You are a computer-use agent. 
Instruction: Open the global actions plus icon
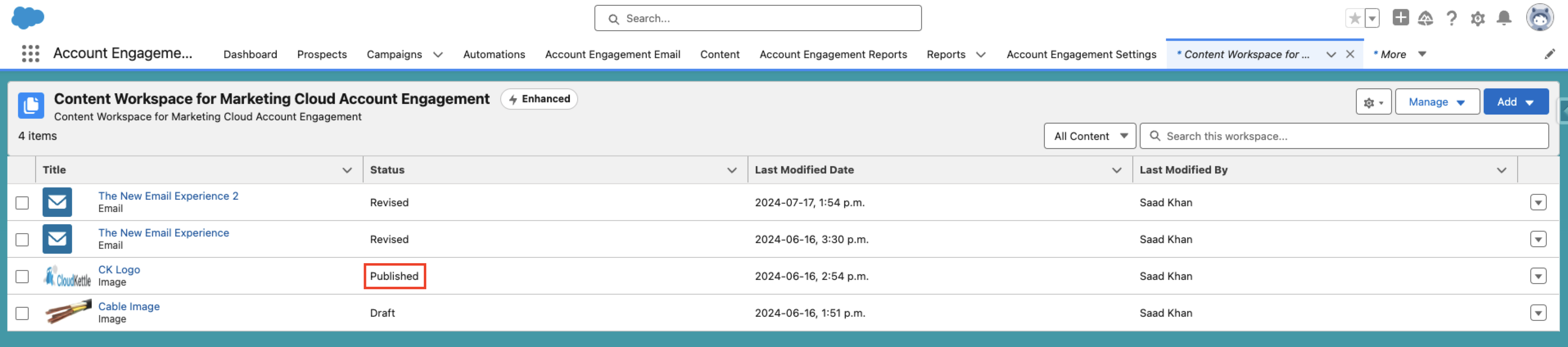(x=1401, y=18)
